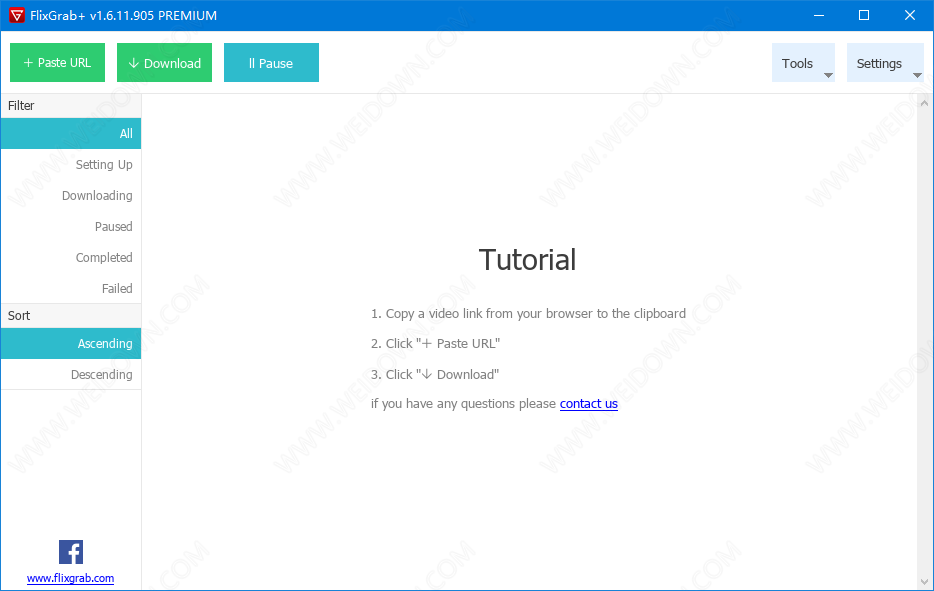934x591 pixels.
Task: Click the 'Click "↓ Download"' step text
Action: point(435,375)
